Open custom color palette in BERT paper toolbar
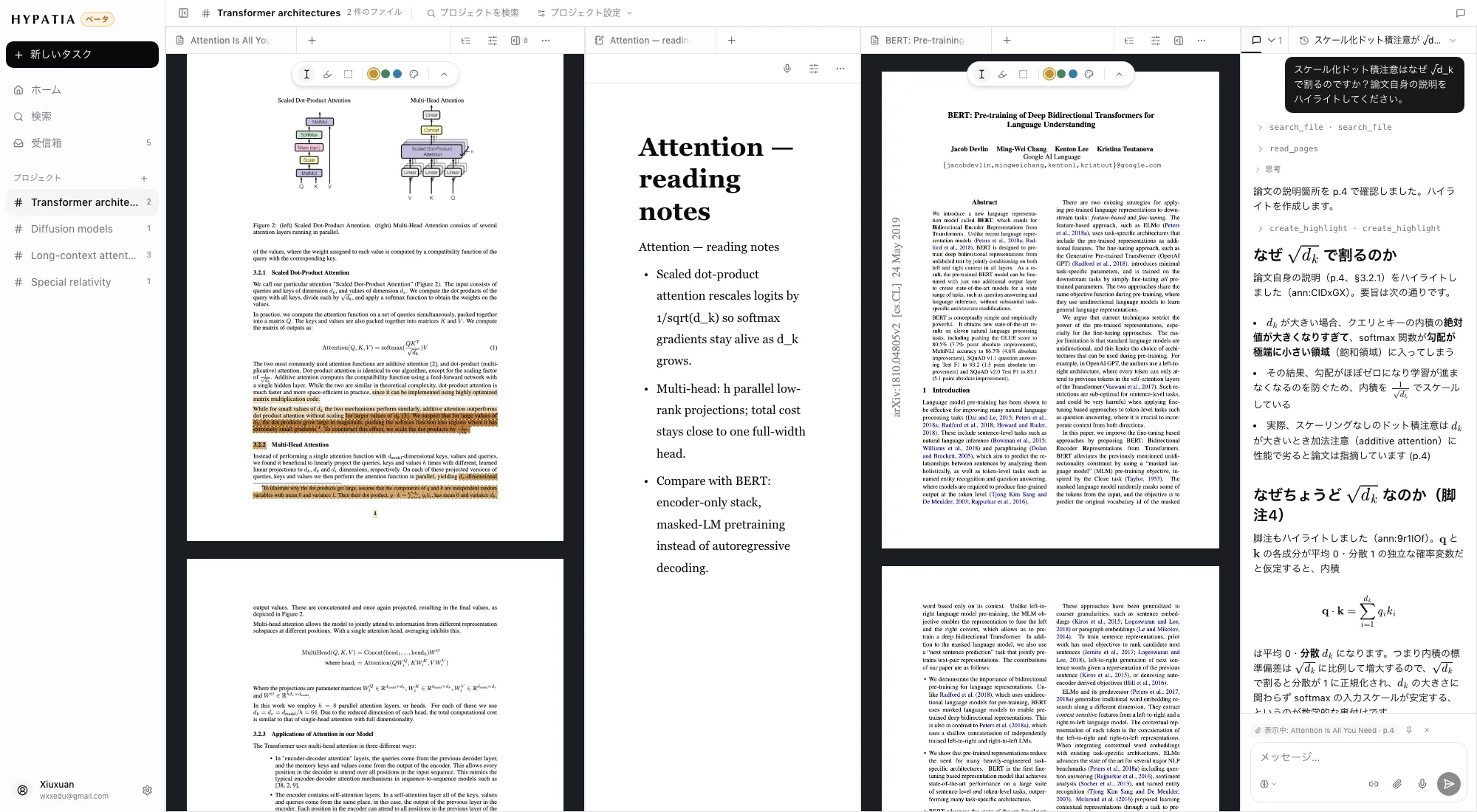 coord(1089,74)
